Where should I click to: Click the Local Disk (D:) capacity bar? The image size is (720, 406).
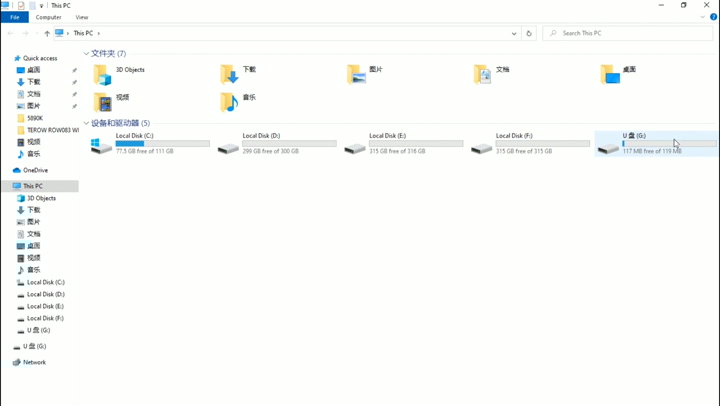[x=289, y=144]
